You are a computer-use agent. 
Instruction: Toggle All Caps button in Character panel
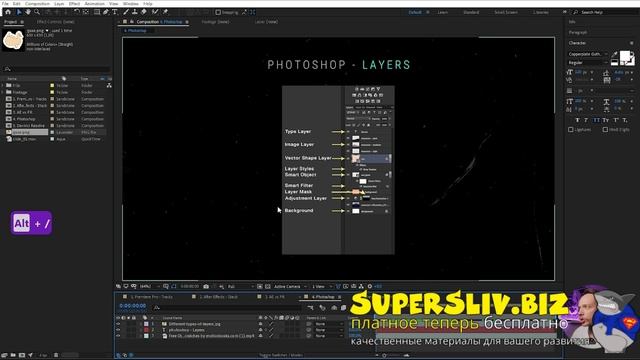(597, 120)
